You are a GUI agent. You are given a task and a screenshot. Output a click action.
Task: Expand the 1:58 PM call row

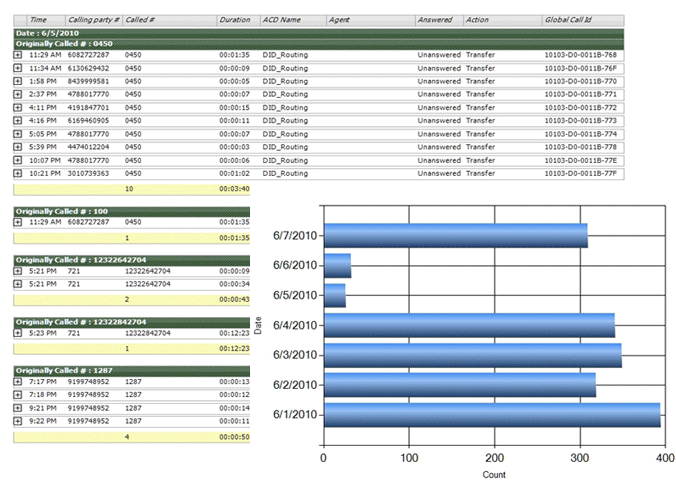(x=18, y=81)
